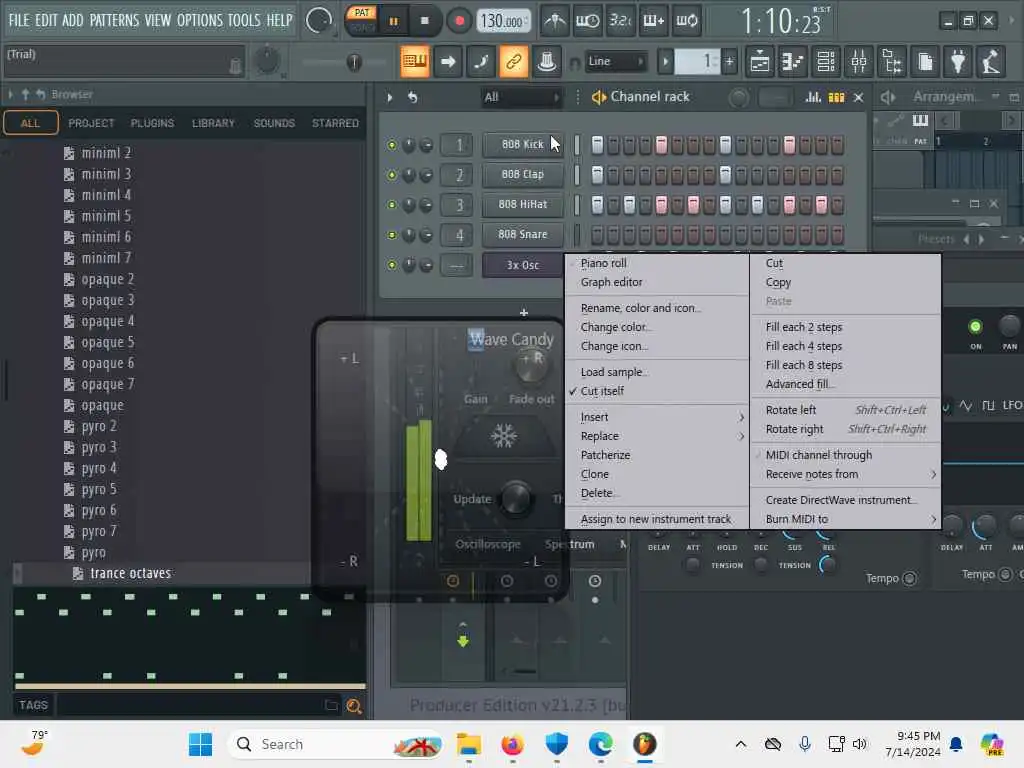1024x768 pixels.
Task: Click the plugin plug icon in toolbar
Action: pyautogui.click(x=958, y=61)
